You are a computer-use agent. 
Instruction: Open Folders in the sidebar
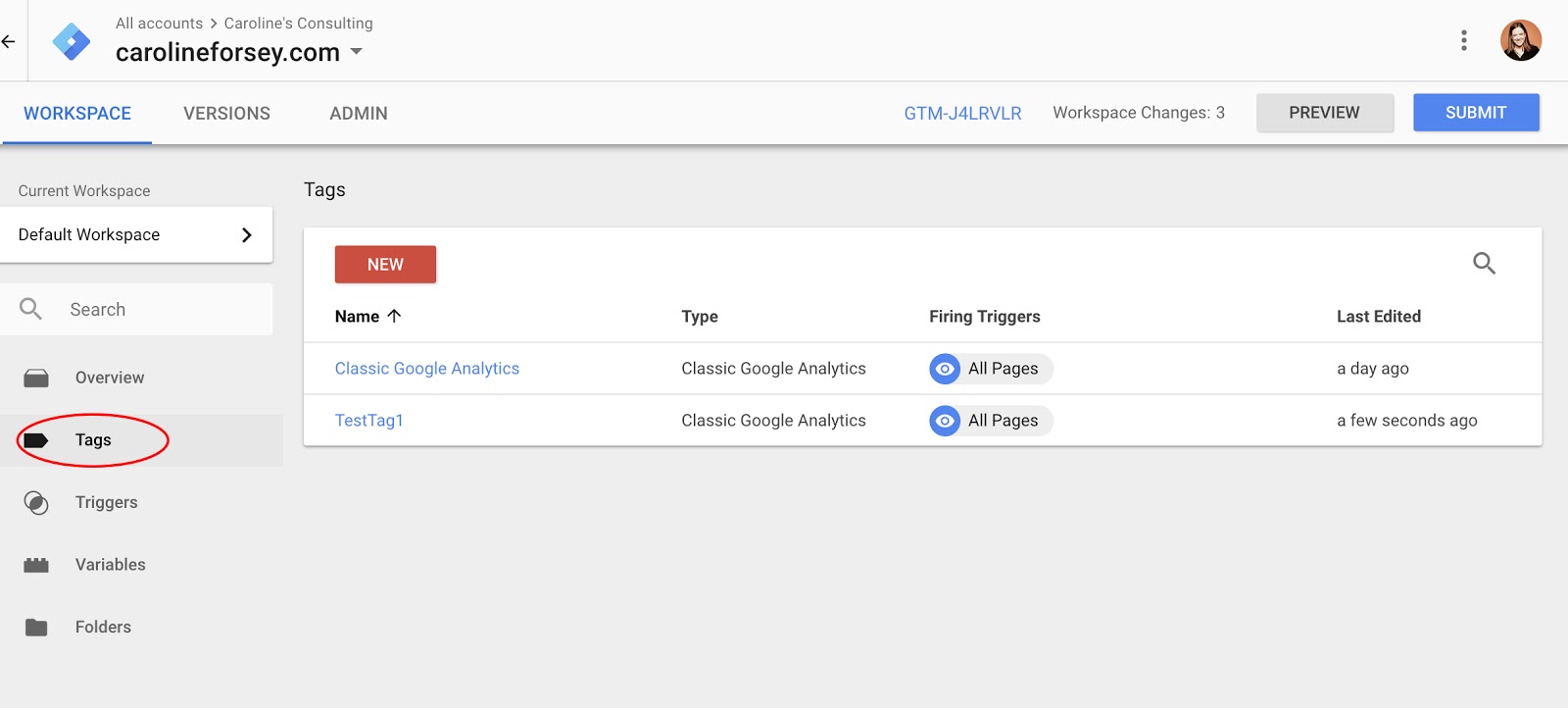[x=103, y=627]
